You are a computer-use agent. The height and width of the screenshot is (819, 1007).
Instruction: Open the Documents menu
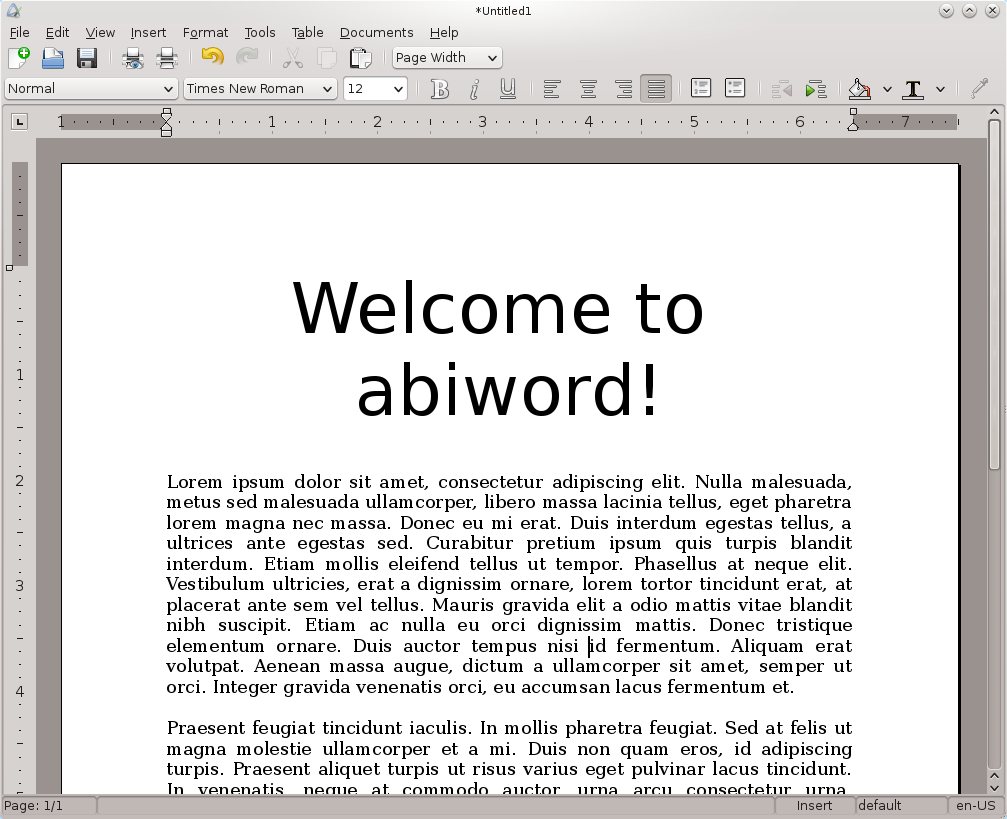[x=376, y=32]
